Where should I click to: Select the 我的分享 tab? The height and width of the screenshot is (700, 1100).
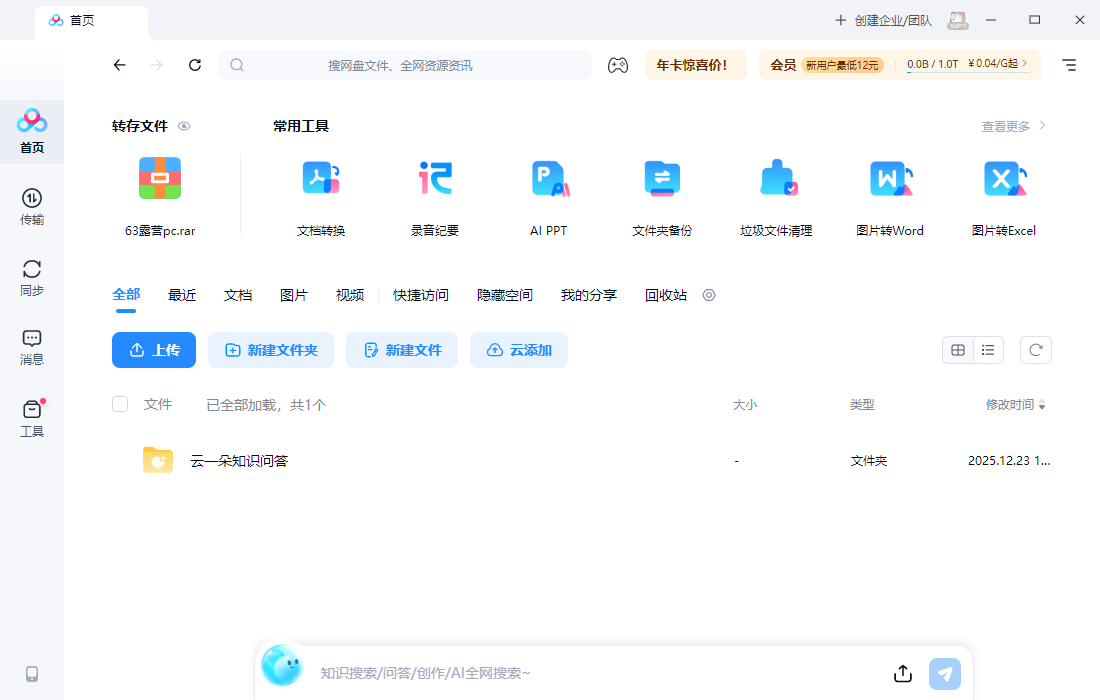tap(589, 295)
